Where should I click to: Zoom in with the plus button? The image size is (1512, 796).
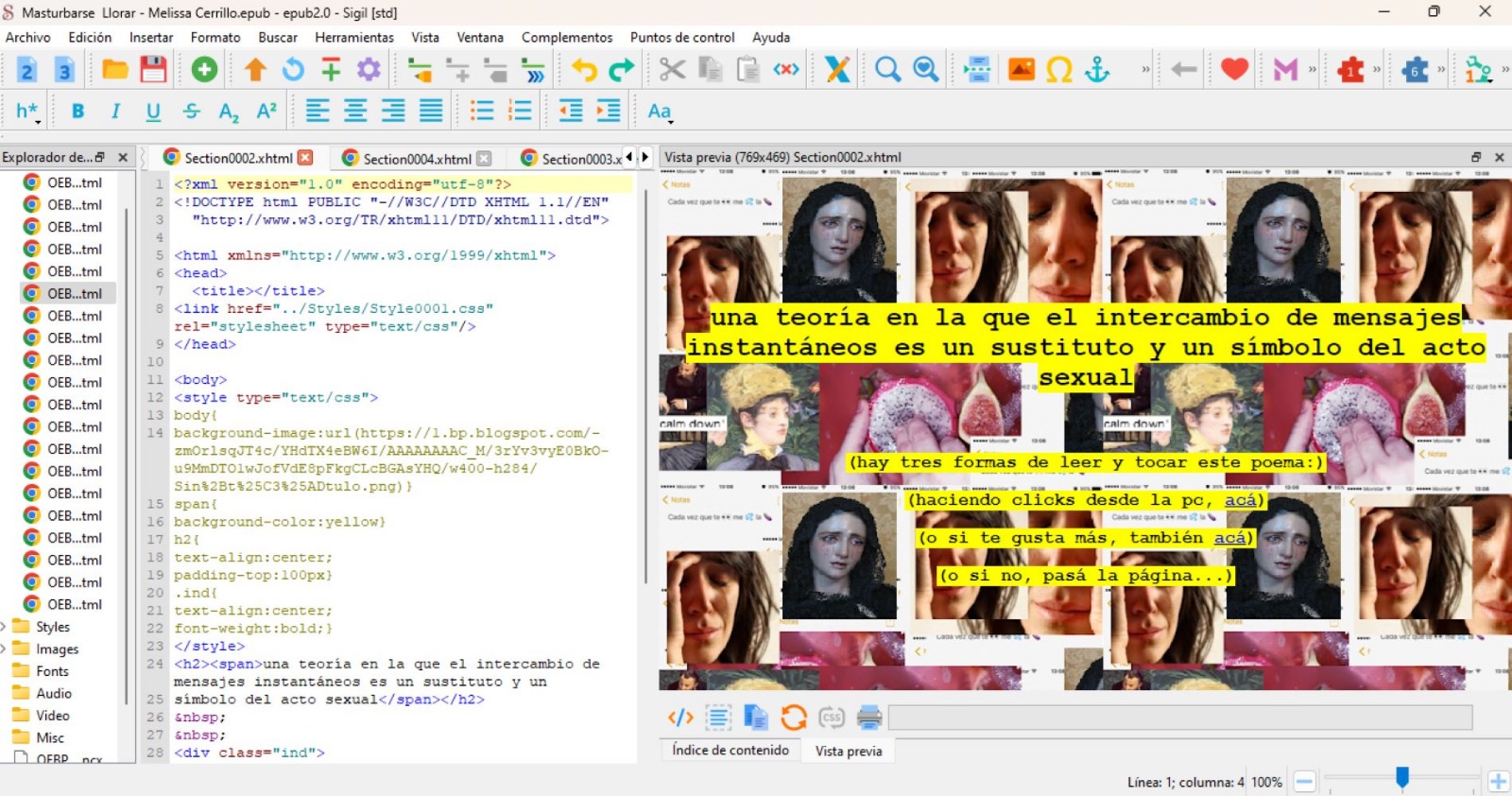pos(1498,782)
